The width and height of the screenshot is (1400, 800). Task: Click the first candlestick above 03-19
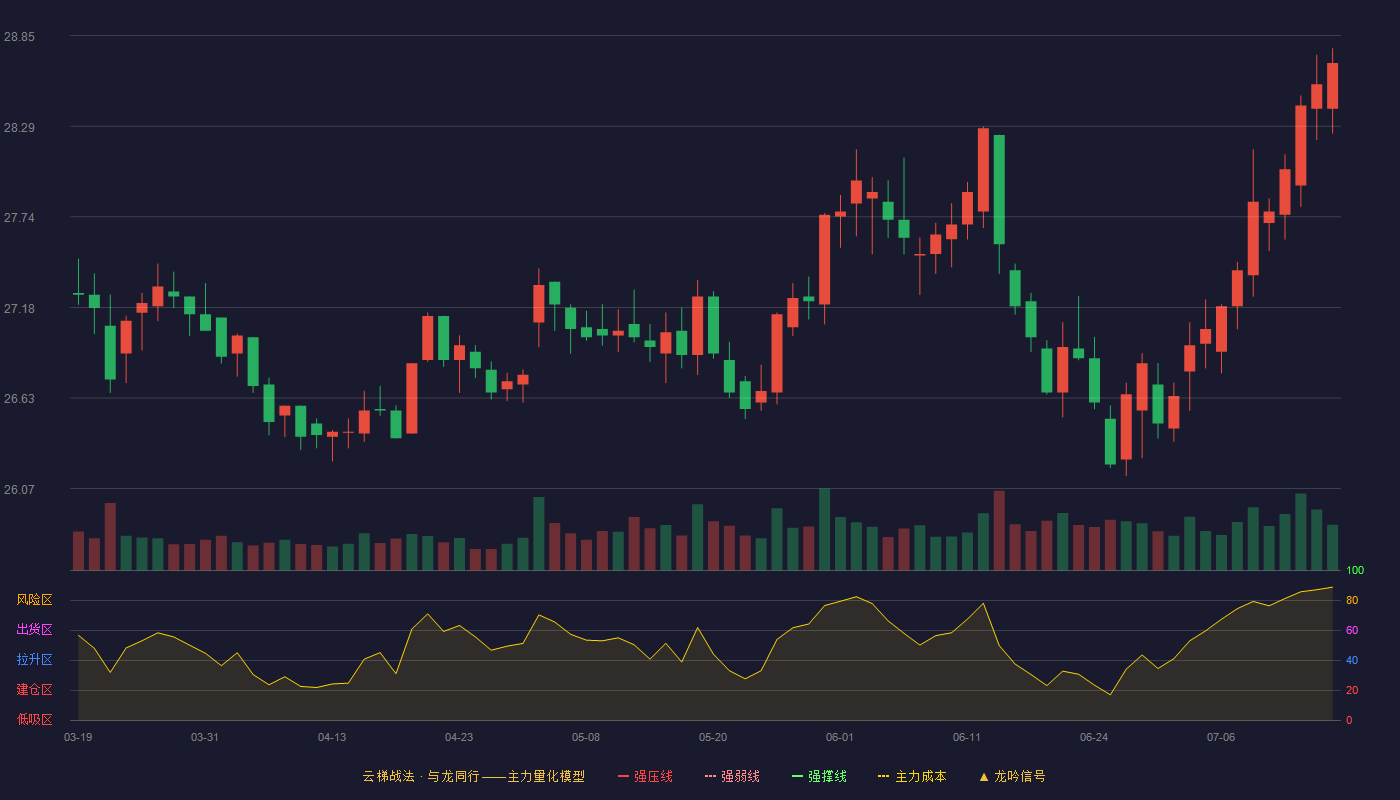(x=78, y=294)
